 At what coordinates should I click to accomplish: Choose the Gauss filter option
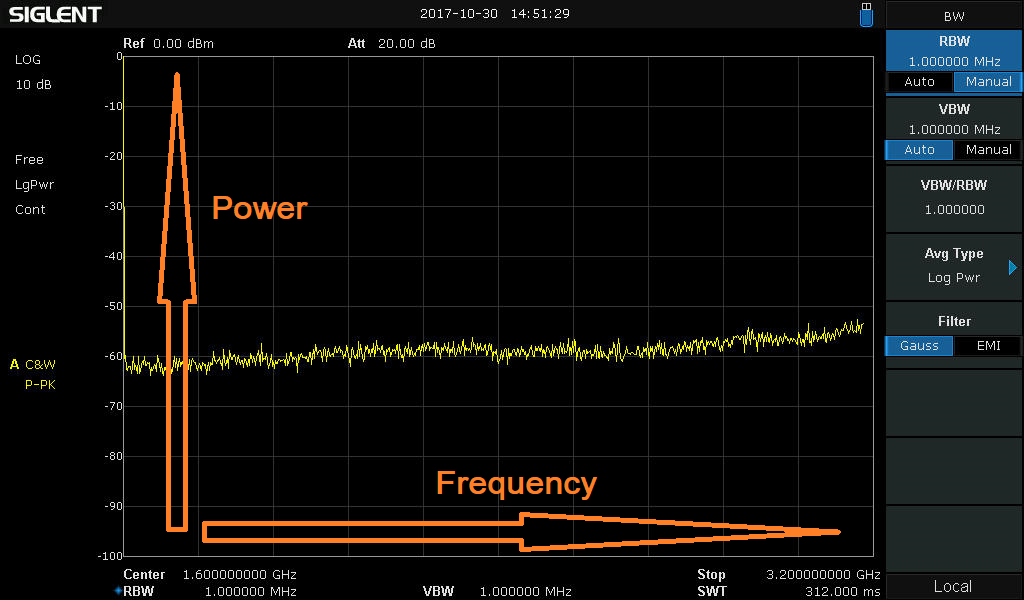(x=919, y=346)
